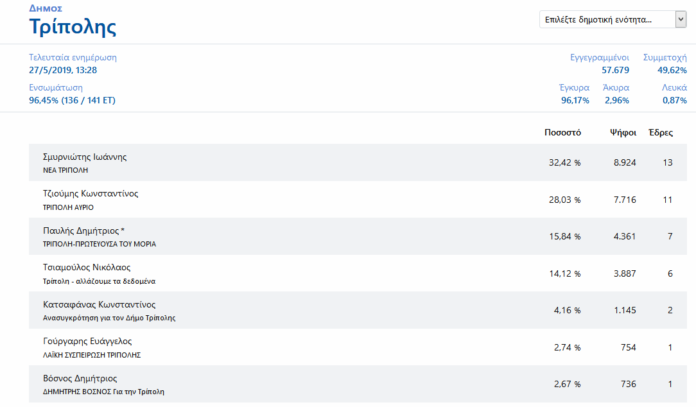Click the Άκυρα 2,96% statistic
The width and height of the screenshot is (696, 407).
coord(616,100)
